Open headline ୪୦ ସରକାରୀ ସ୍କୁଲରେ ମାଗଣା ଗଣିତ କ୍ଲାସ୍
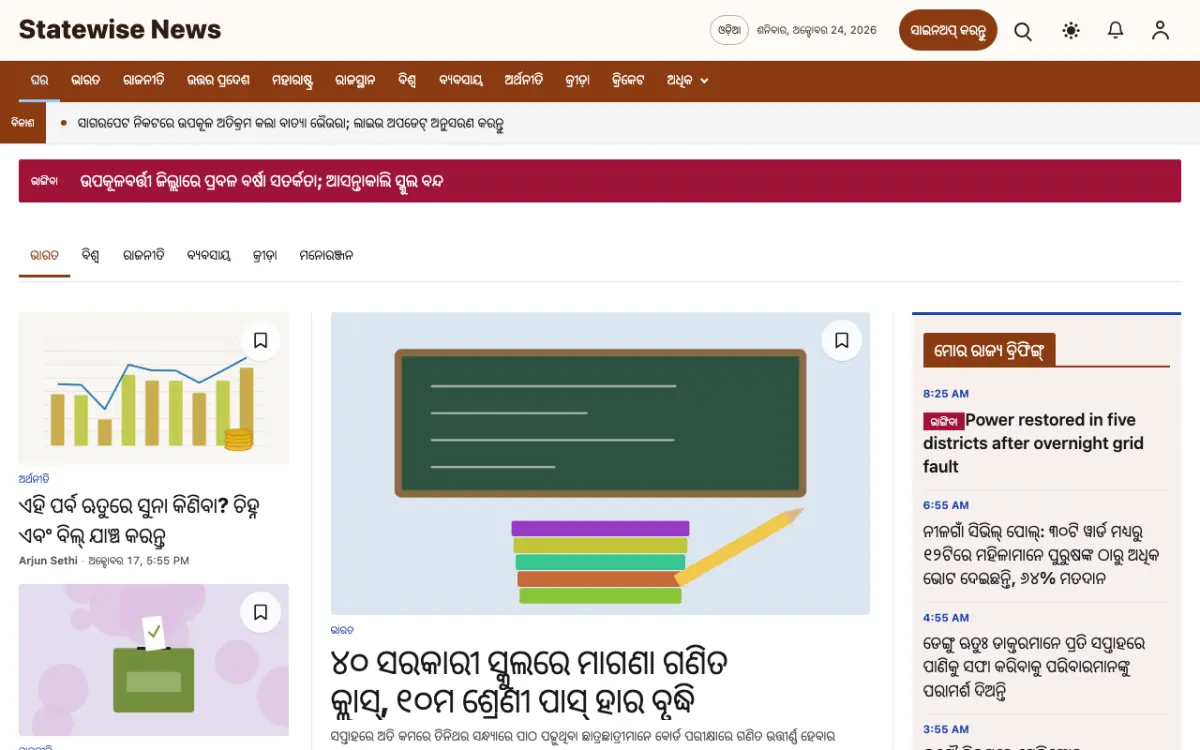1200x750 pixels. (530, 680)
